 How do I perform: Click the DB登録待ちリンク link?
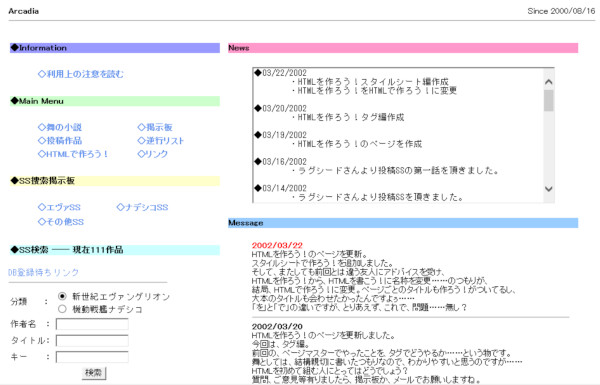(x=43, y=272)
